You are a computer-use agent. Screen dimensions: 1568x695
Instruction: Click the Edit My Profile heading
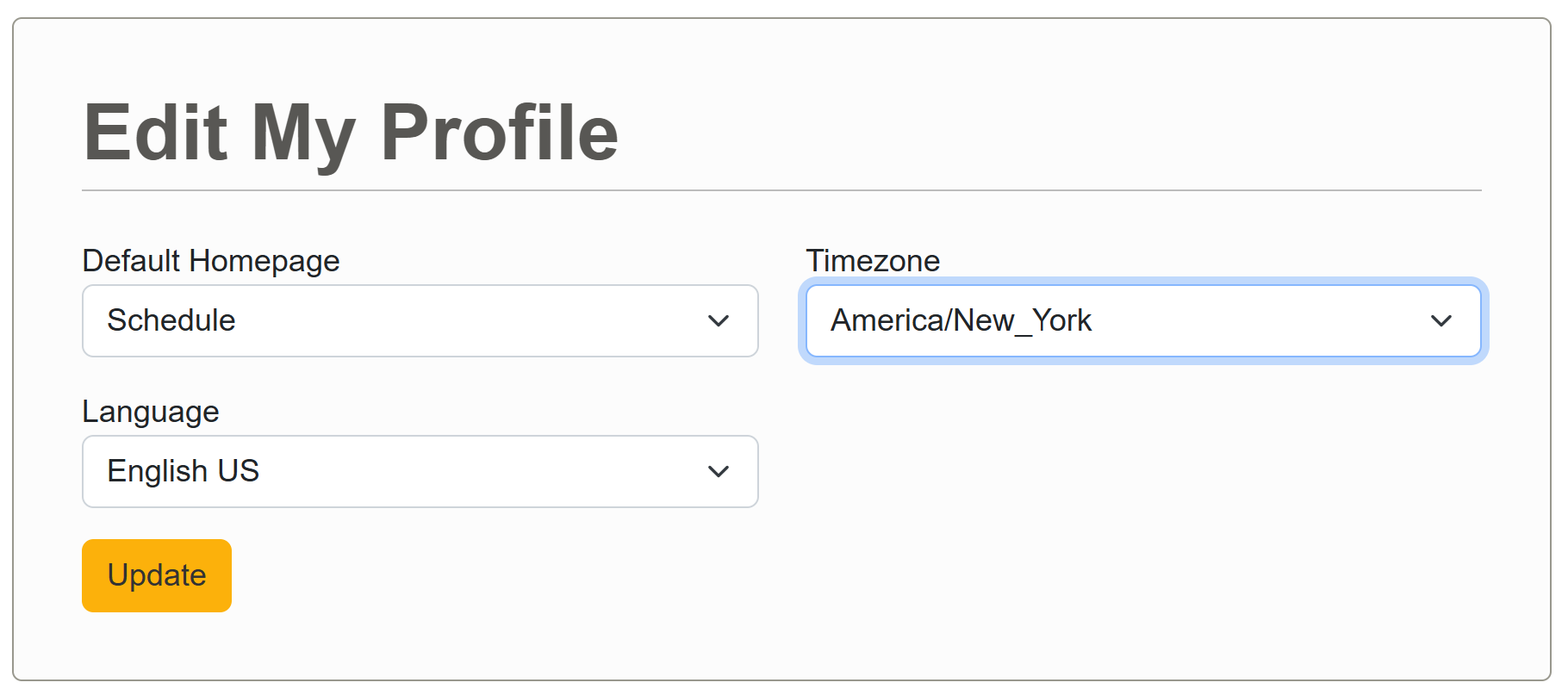point(350,133)
